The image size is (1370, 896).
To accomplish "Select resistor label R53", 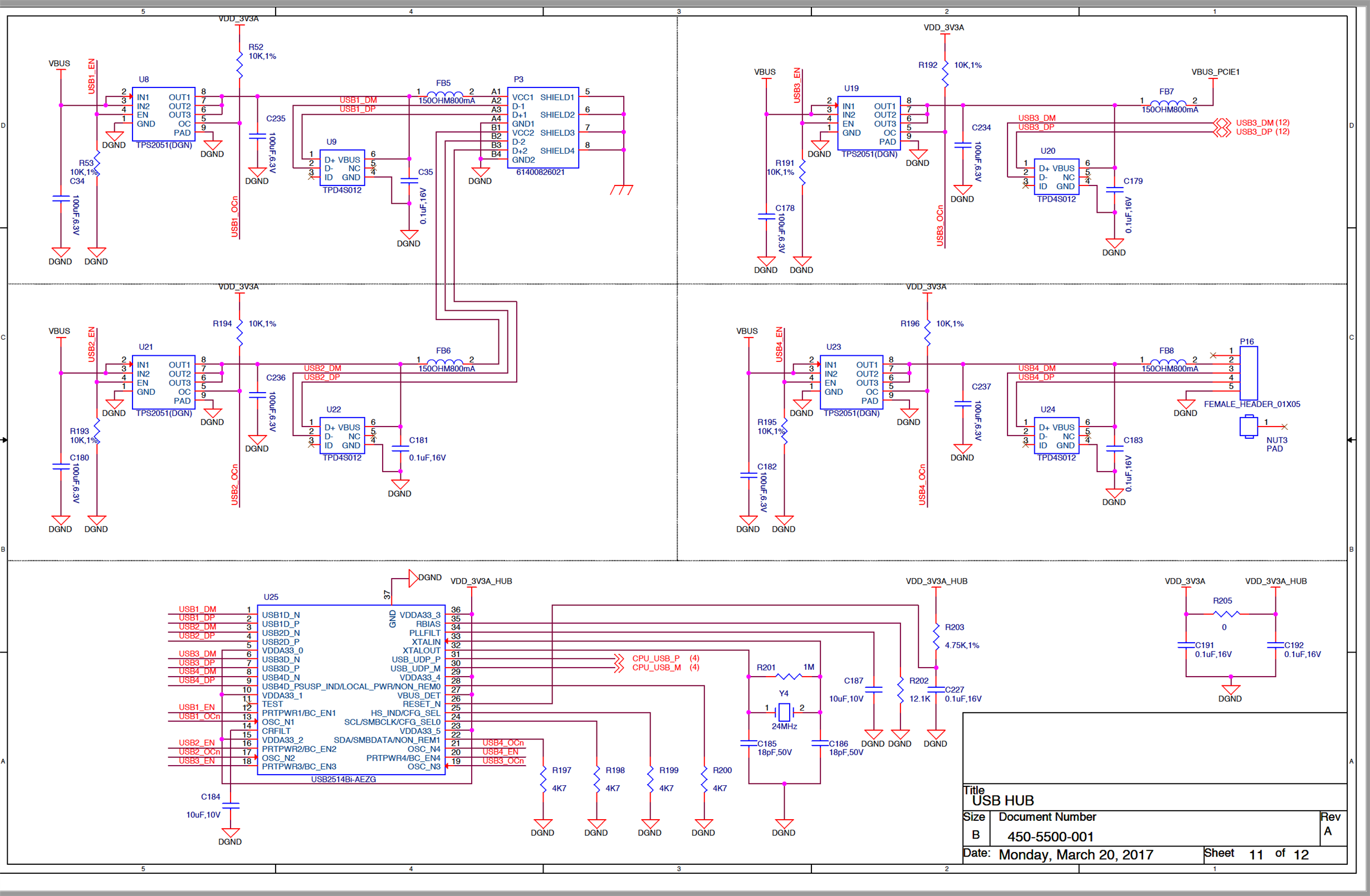I will (86, 163).
